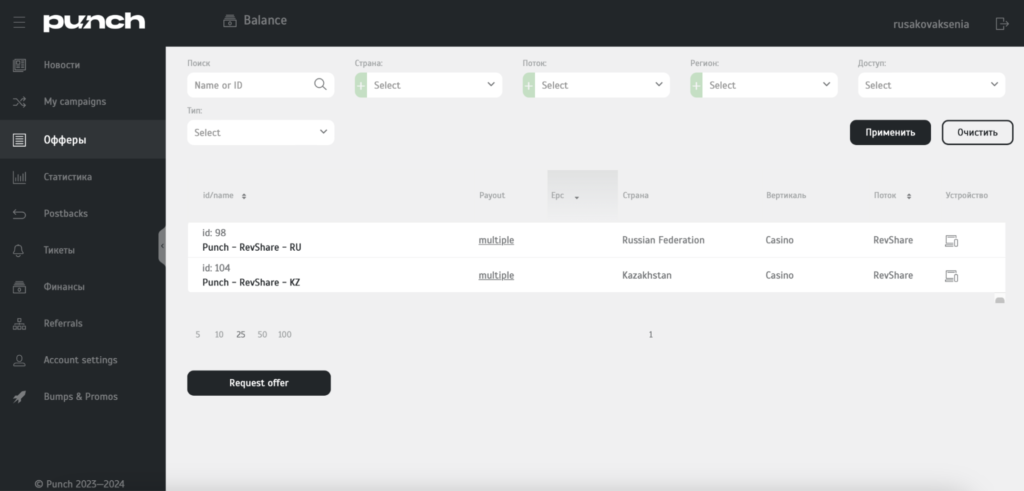Click device icon in Kazakhstan row
Screen dimensions: 1024x491
[952, 276]
